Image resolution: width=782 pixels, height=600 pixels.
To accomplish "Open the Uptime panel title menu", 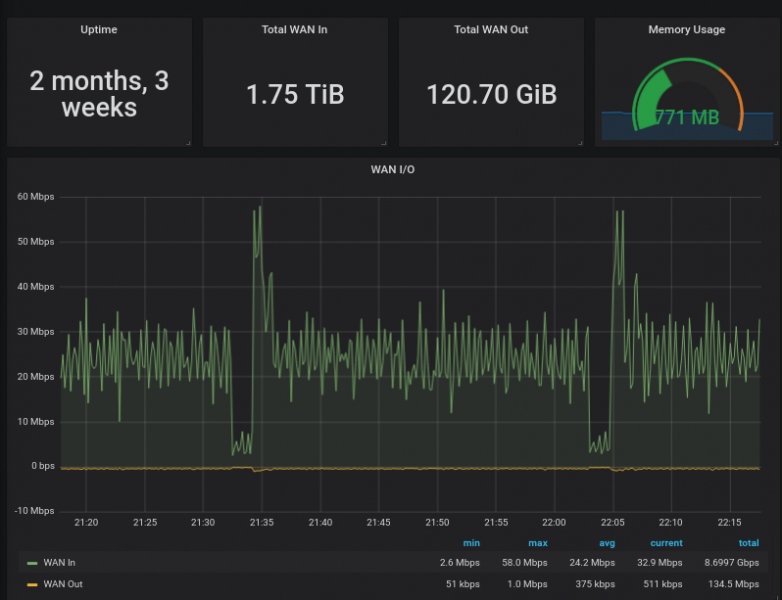I will pos(98,30).
